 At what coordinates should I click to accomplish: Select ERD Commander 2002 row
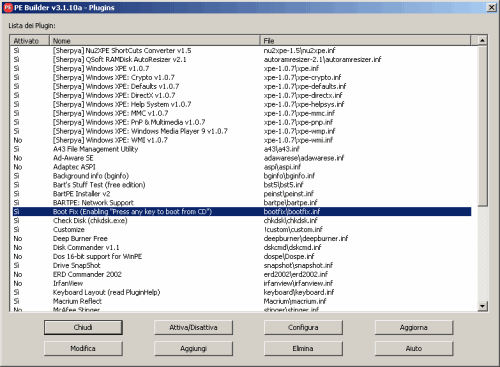pyautogui.click(x=242, y=275)
